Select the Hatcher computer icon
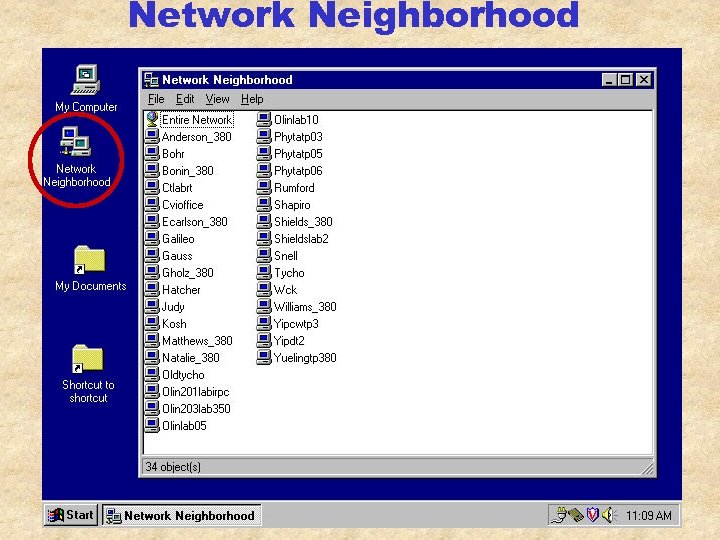720x540 pixels. click(152, 289)
